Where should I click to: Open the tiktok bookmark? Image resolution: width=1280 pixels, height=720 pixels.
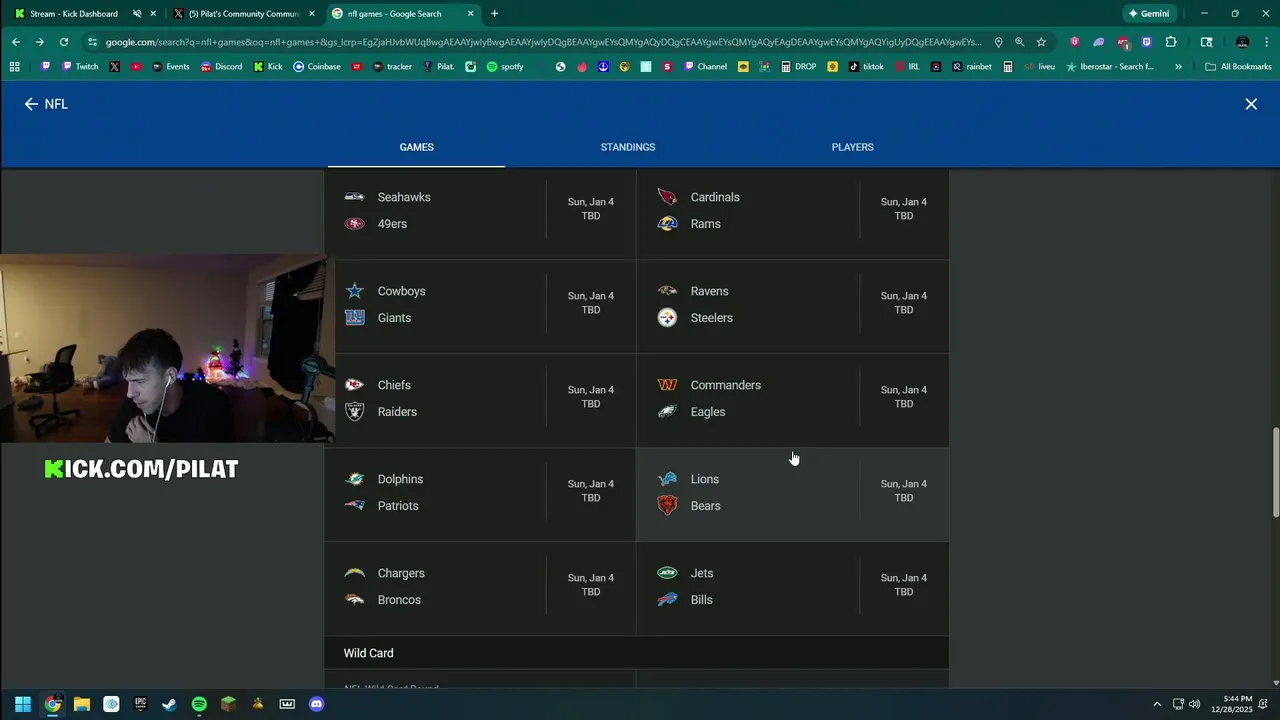(866, 67)
